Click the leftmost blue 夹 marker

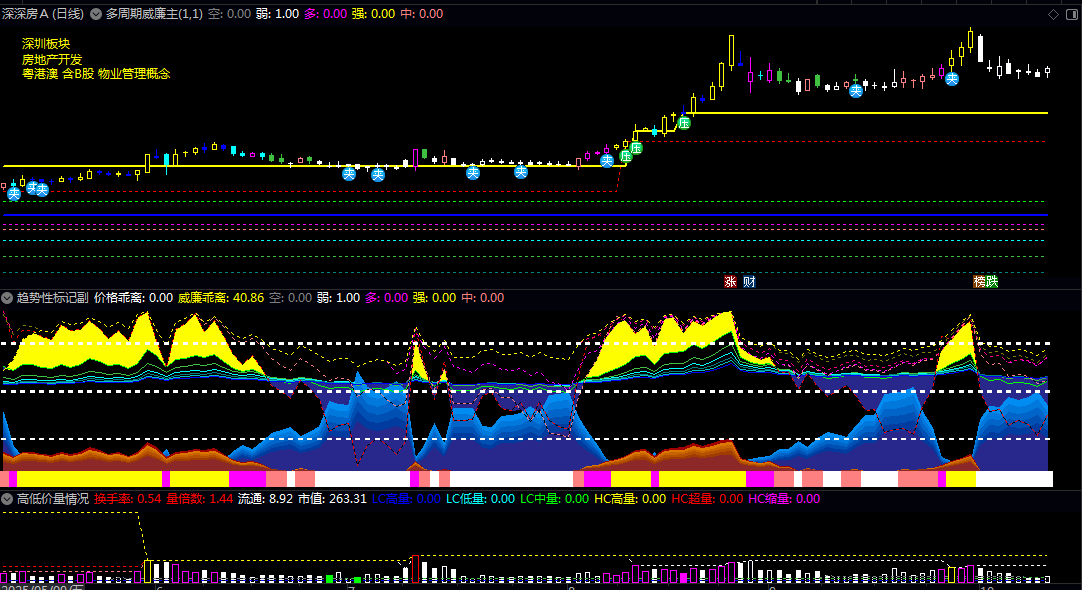pyautogui.click(x=14, y=194)
